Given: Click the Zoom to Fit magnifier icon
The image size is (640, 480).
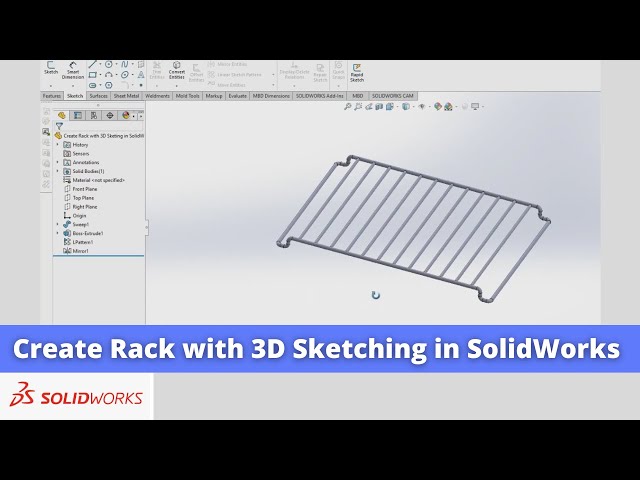Looking at the screenshot, I should (348, 106).
